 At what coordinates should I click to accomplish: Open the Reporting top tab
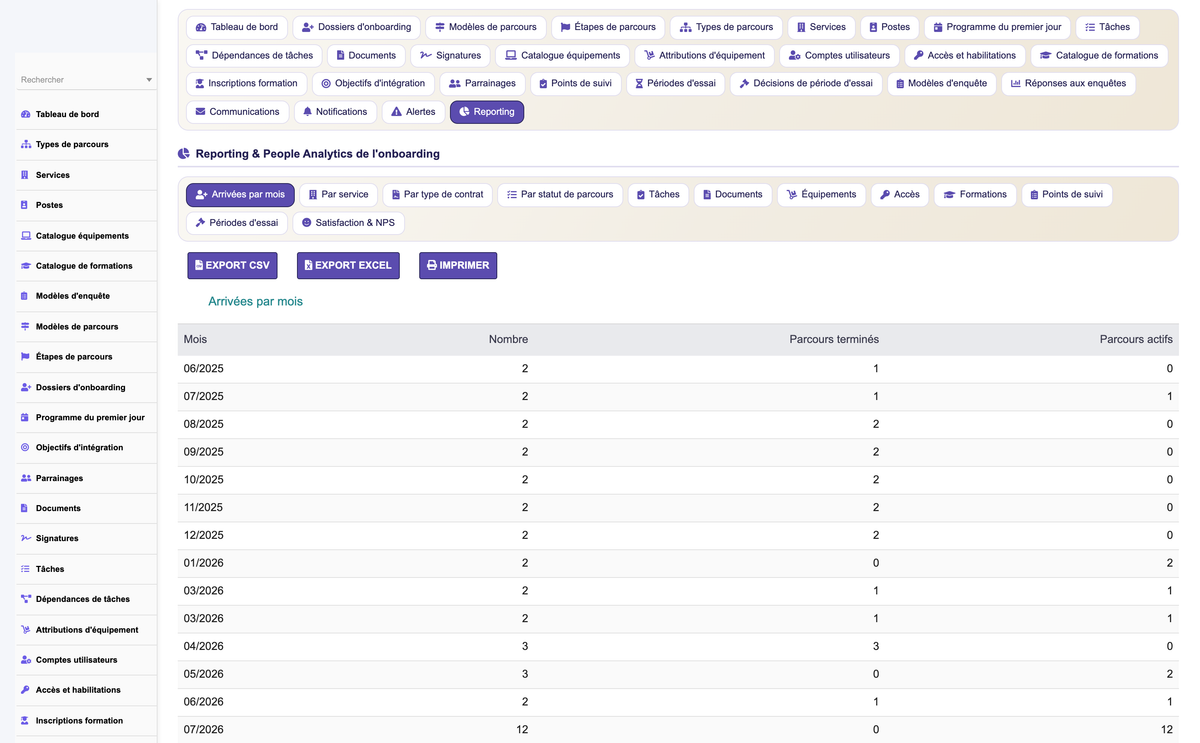[x=487, y=112]
